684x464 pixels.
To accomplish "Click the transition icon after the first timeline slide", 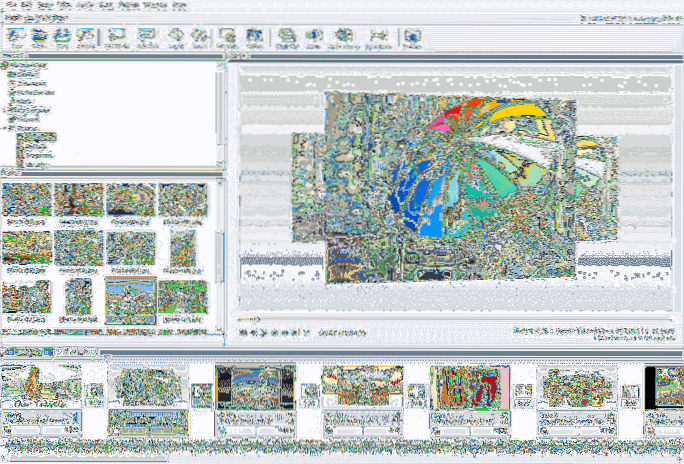I will pos(95,394).
